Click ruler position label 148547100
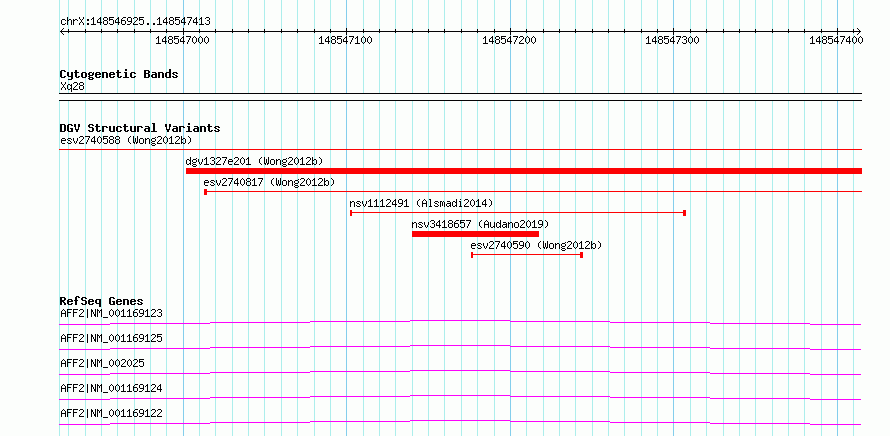 tap(346, 40)
